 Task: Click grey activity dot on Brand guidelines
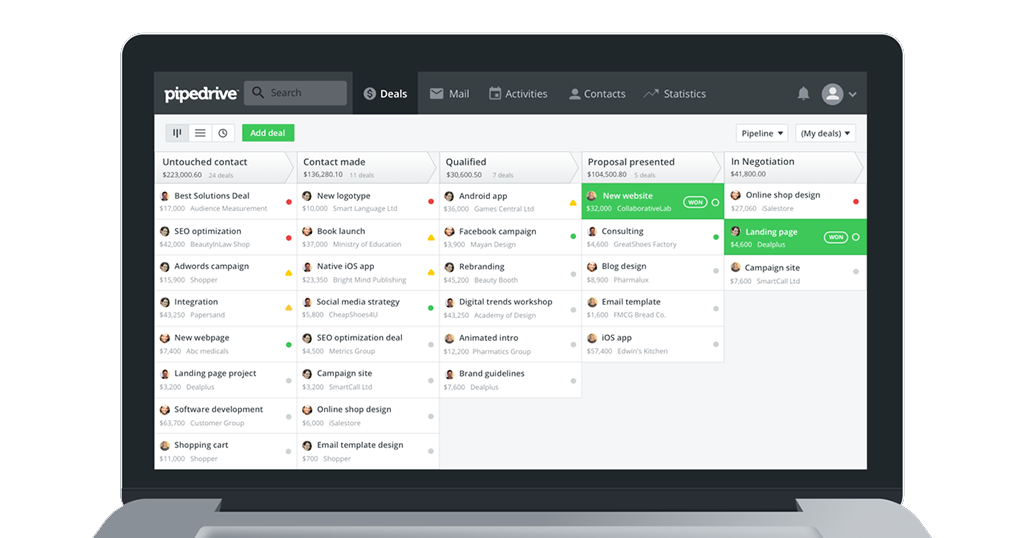[x=573, y=380]
